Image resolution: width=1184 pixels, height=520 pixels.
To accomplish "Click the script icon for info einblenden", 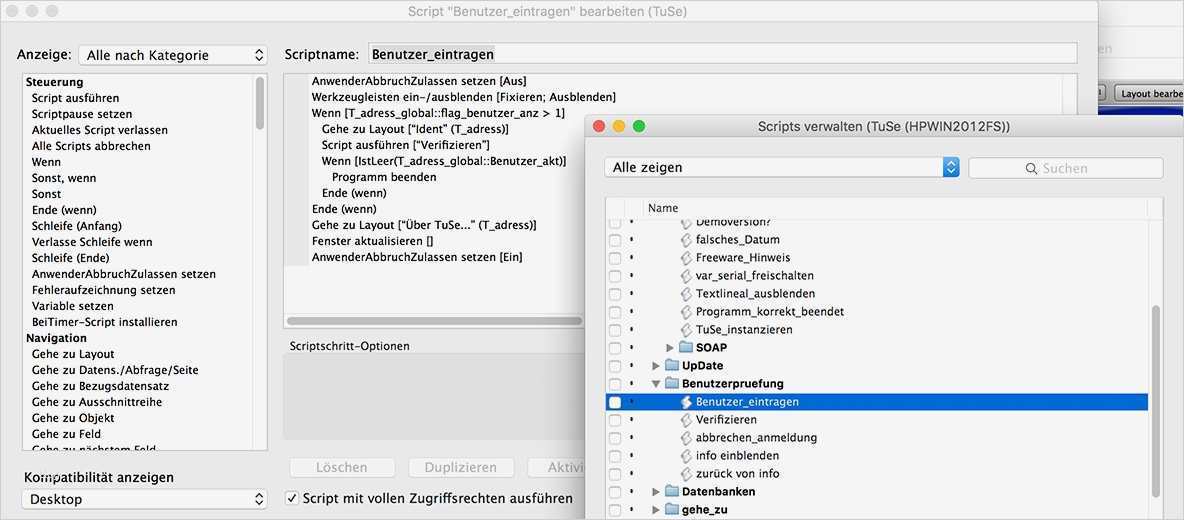I will [686, 456].
